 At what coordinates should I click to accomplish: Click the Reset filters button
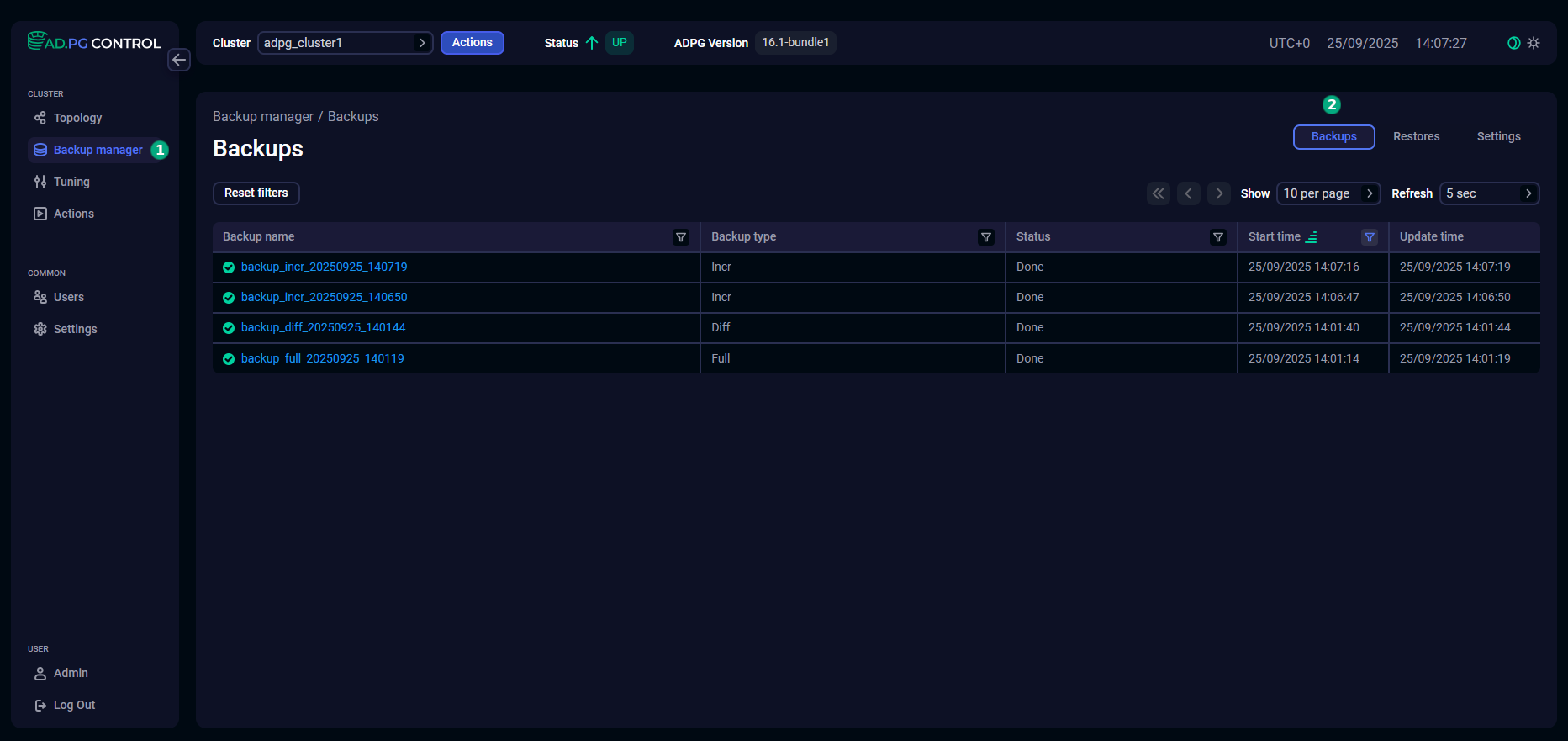coord(256,193)
